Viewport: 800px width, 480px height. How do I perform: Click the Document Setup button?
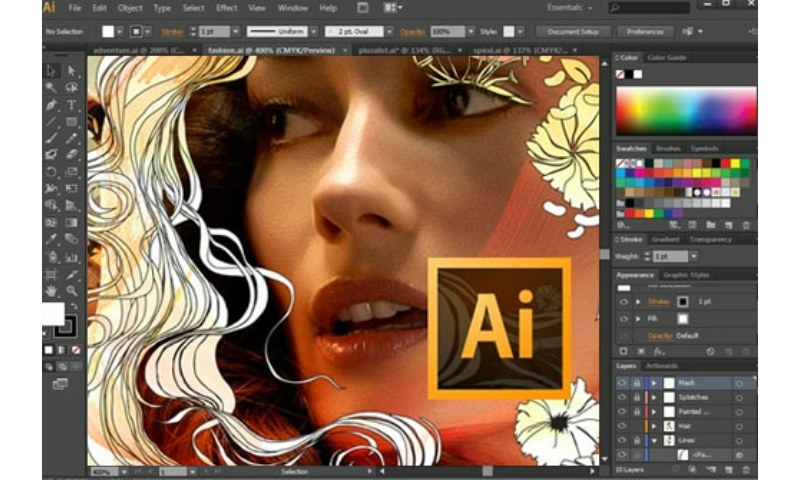[573, 32]
